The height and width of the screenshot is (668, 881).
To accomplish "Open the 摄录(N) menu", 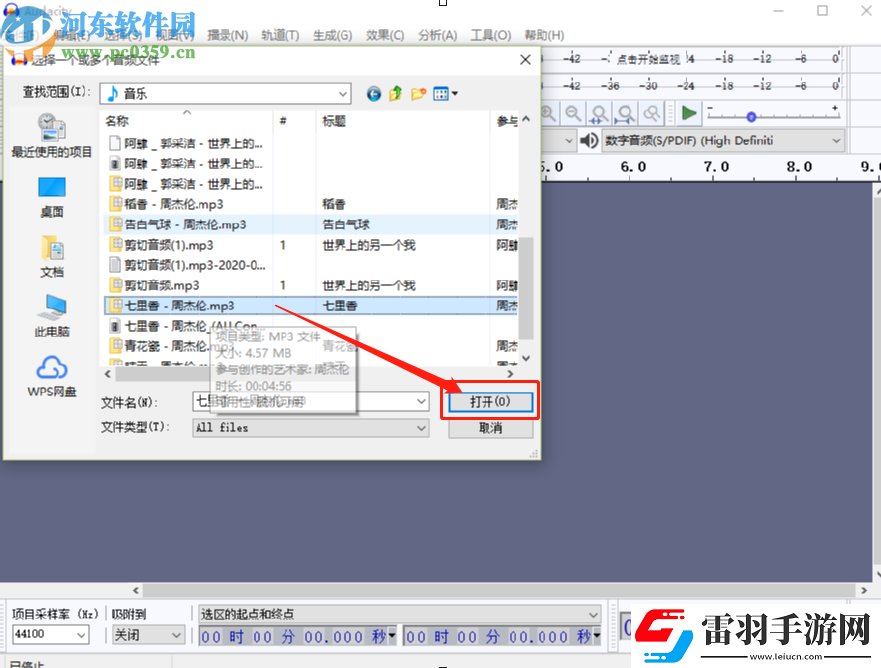I will pyautogui.click(x=228, y=35).
